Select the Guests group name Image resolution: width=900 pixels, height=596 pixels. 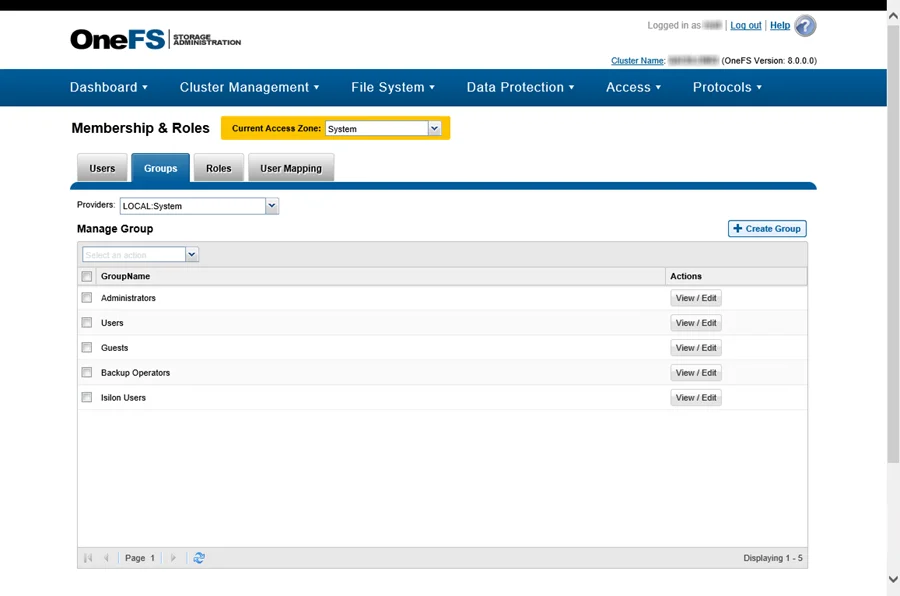[114, 348]
